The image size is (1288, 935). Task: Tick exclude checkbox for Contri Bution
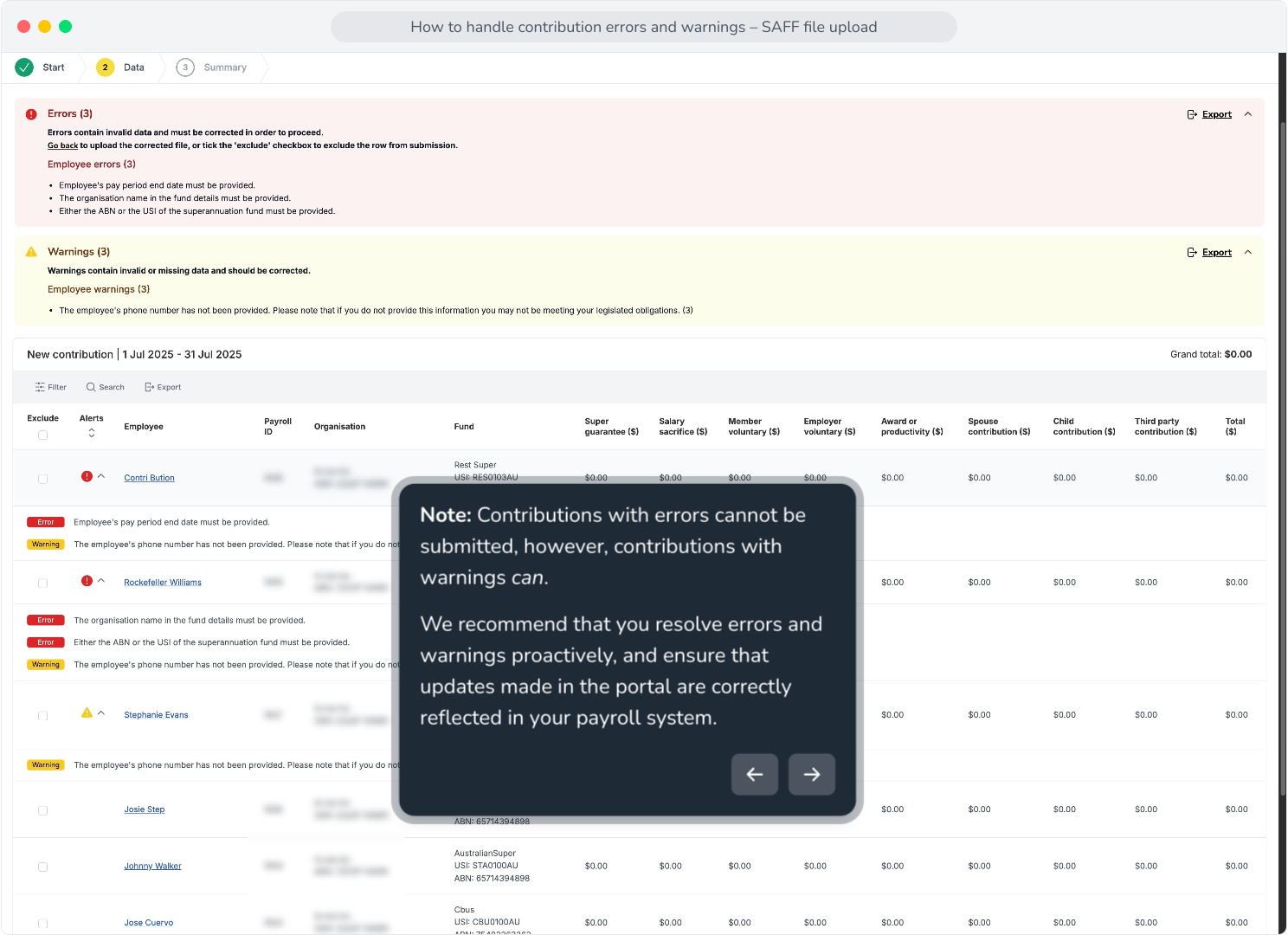point(42,479)
